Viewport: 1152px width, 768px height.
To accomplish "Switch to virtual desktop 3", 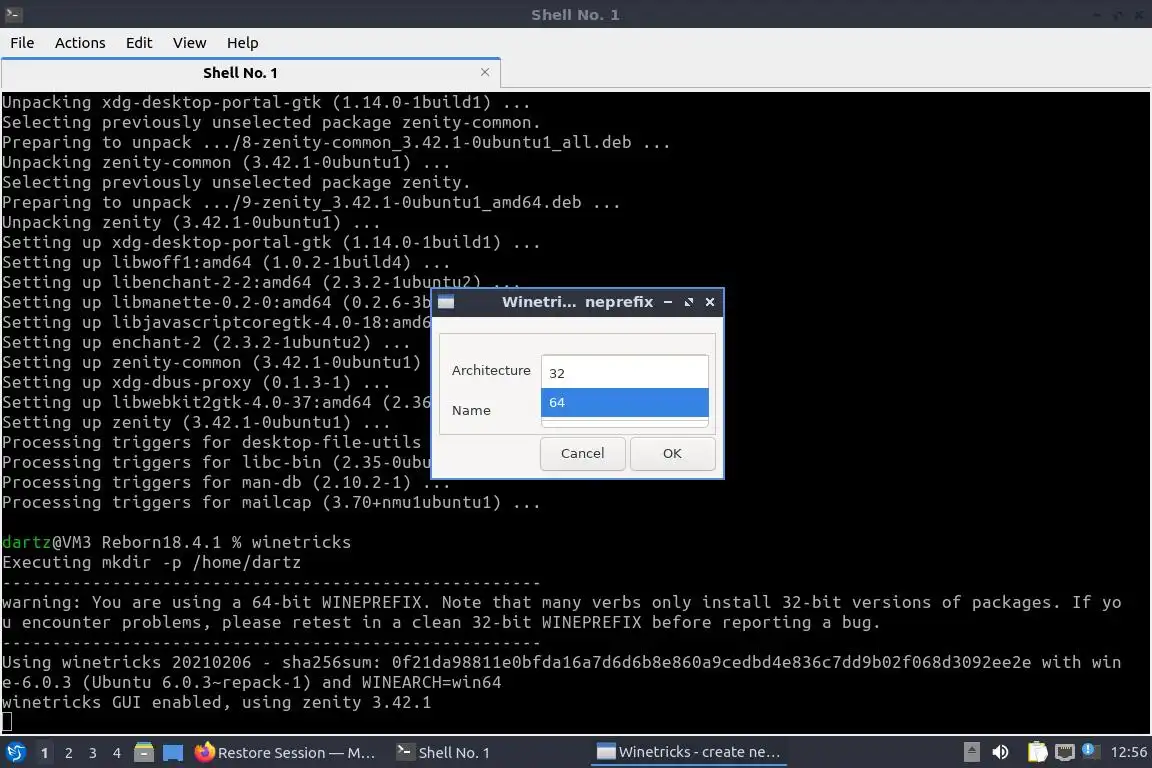I will tap(93, 753).
